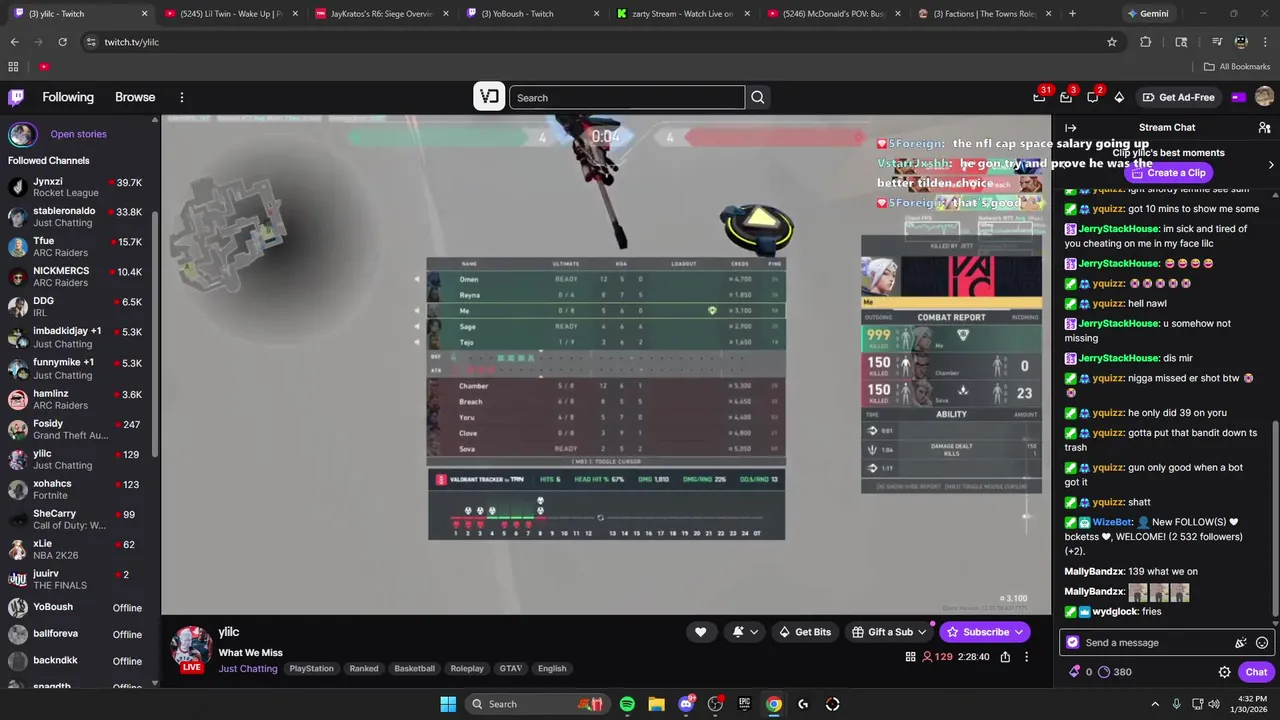Screen dimensions: 1280x720
Task: Bookmark this page with the star
Action: pos(1111,42)
